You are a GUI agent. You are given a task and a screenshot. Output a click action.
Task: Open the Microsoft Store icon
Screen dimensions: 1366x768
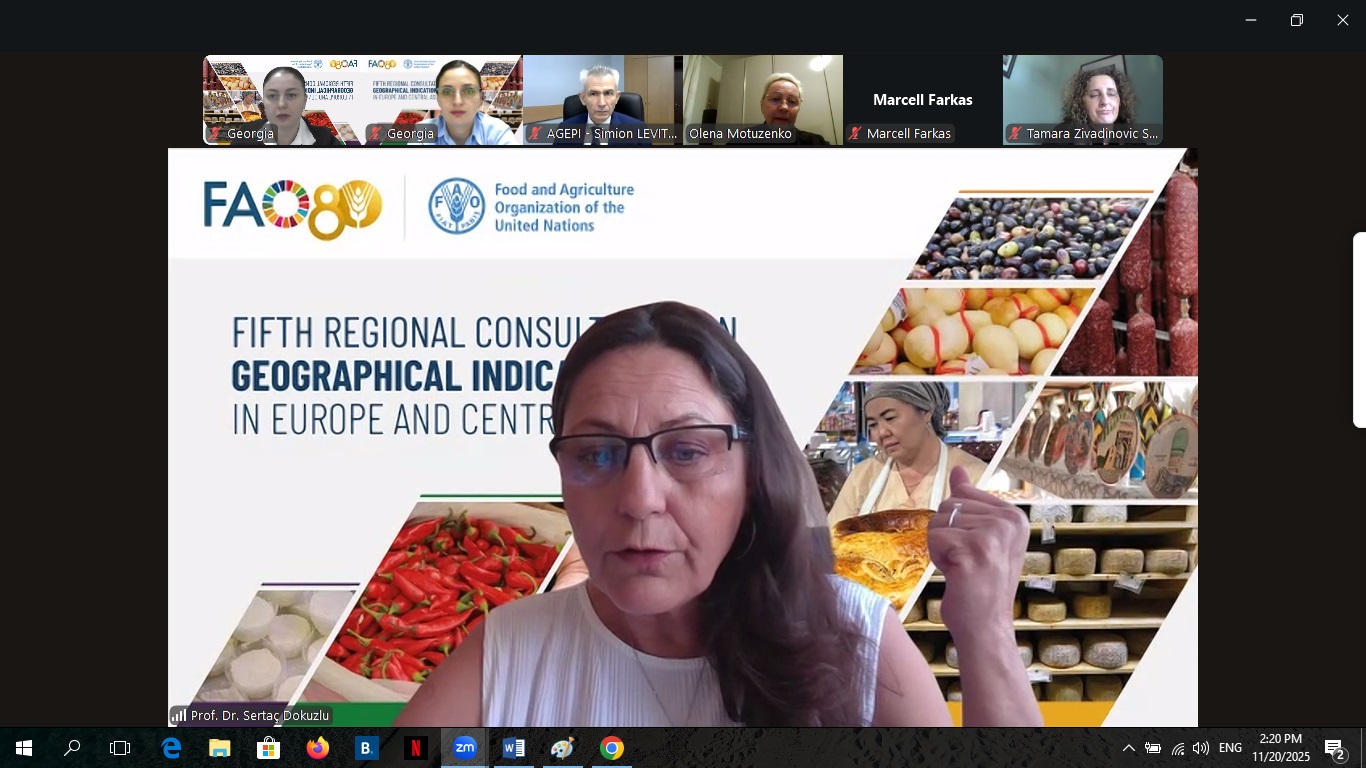(269, 748)
